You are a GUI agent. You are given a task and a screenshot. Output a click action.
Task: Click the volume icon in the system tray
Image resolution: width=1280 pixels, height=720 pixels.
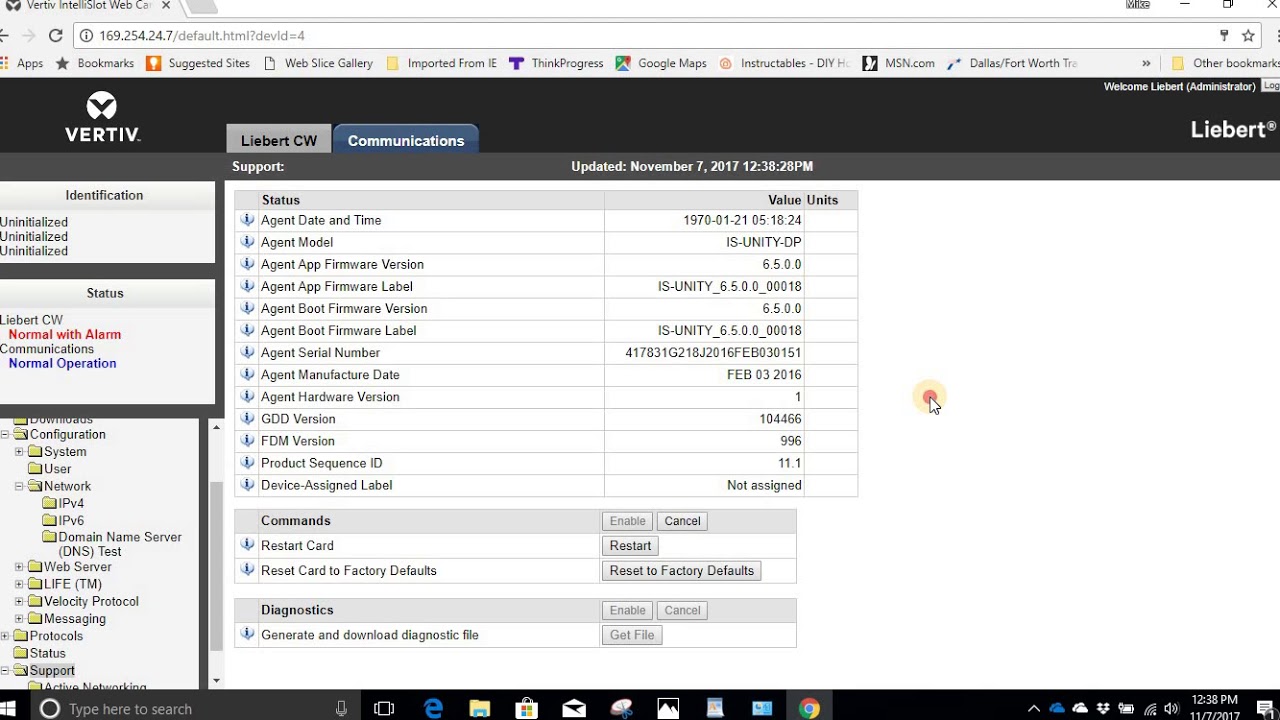[x=1172, y=709]
